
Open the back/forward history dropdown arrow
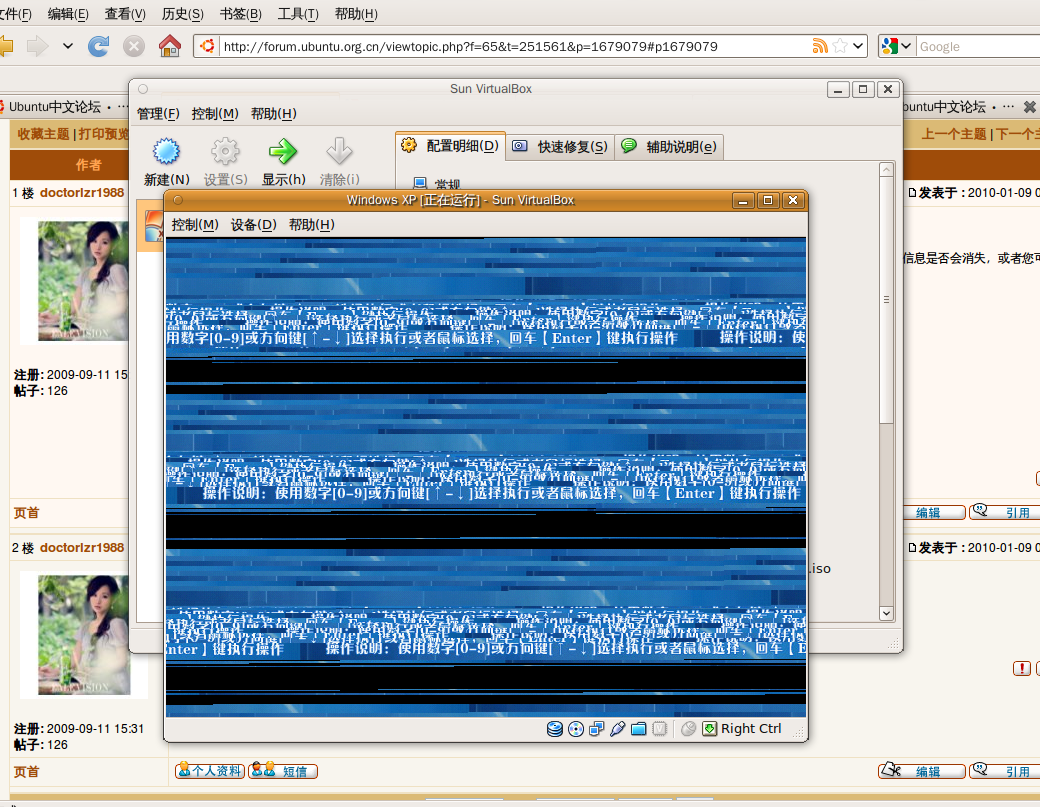click(x=68, y=46)
